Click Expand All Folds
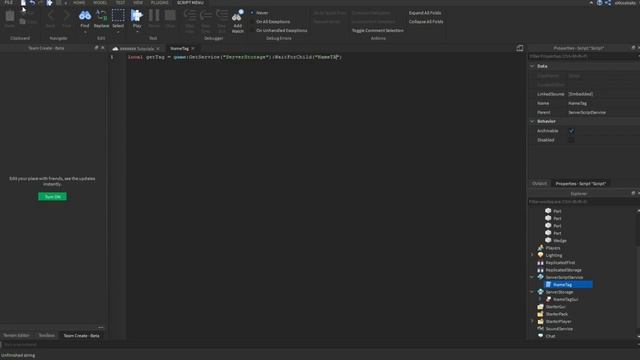Image resolution: width=640 pixels, height=360 pixels. [x=424, y=13]
